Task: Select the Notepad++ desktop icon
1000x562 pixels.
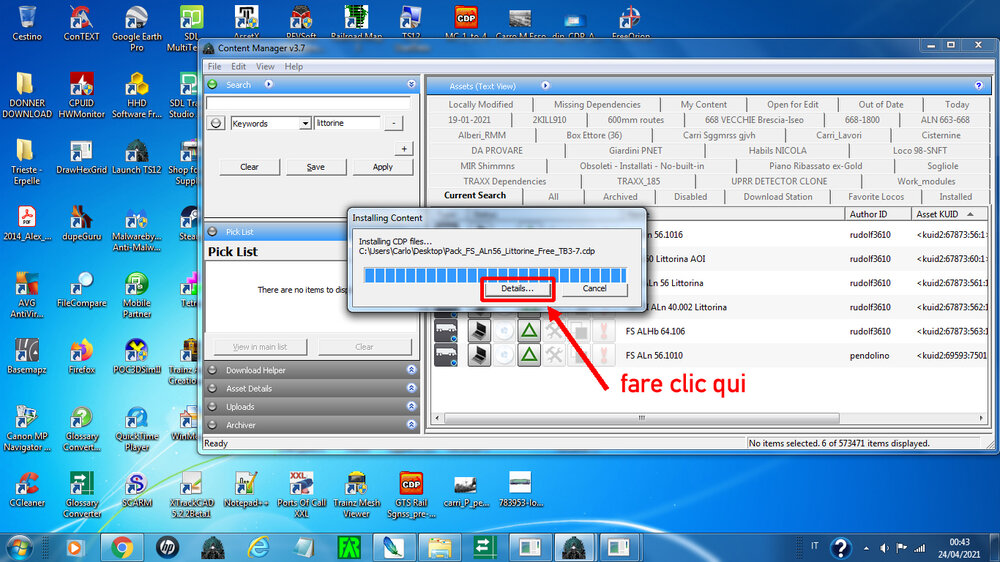Action: click(246, 489)
